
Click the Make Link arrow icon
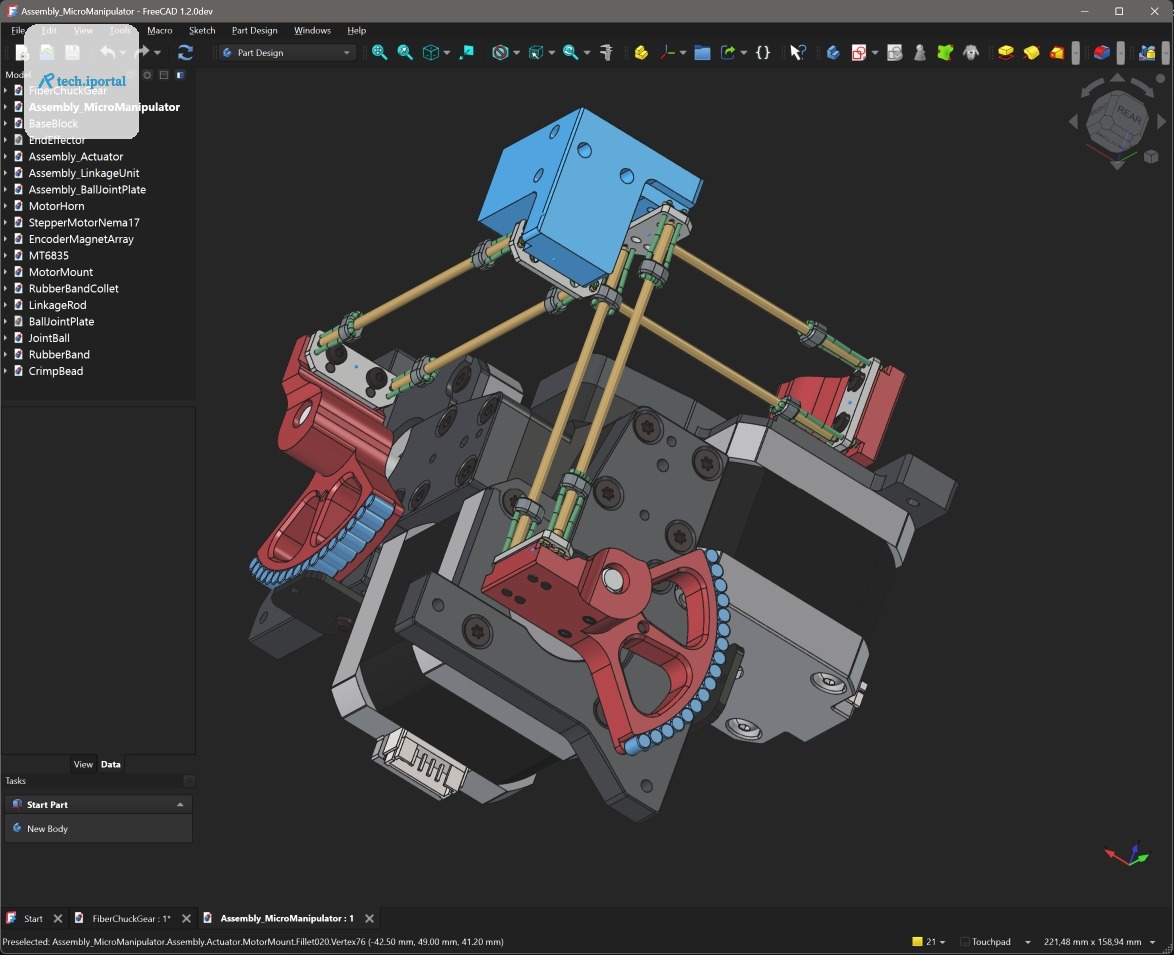728,52
